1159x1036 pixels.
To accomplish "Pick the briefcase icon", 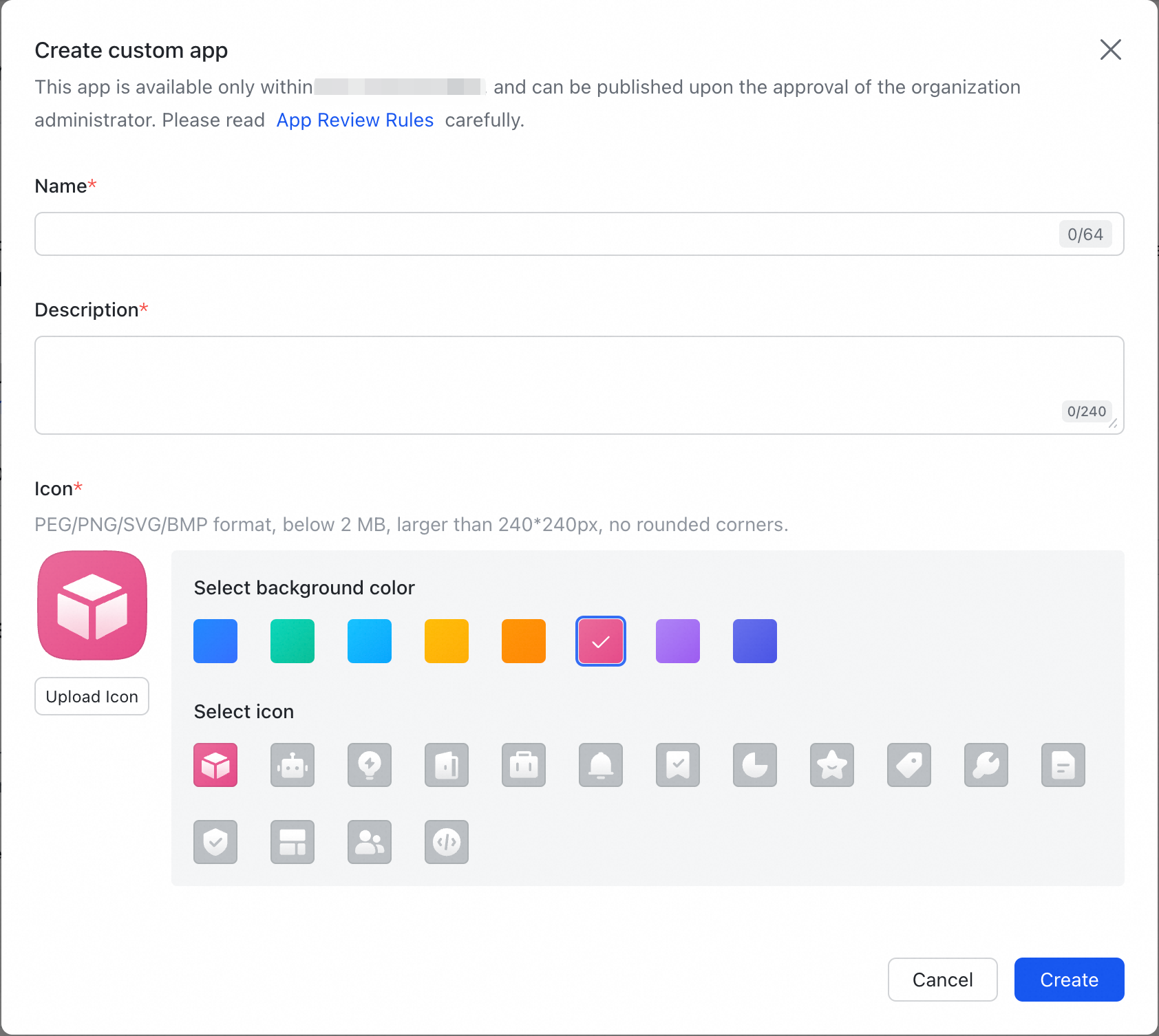I will [x=524, y=765].
